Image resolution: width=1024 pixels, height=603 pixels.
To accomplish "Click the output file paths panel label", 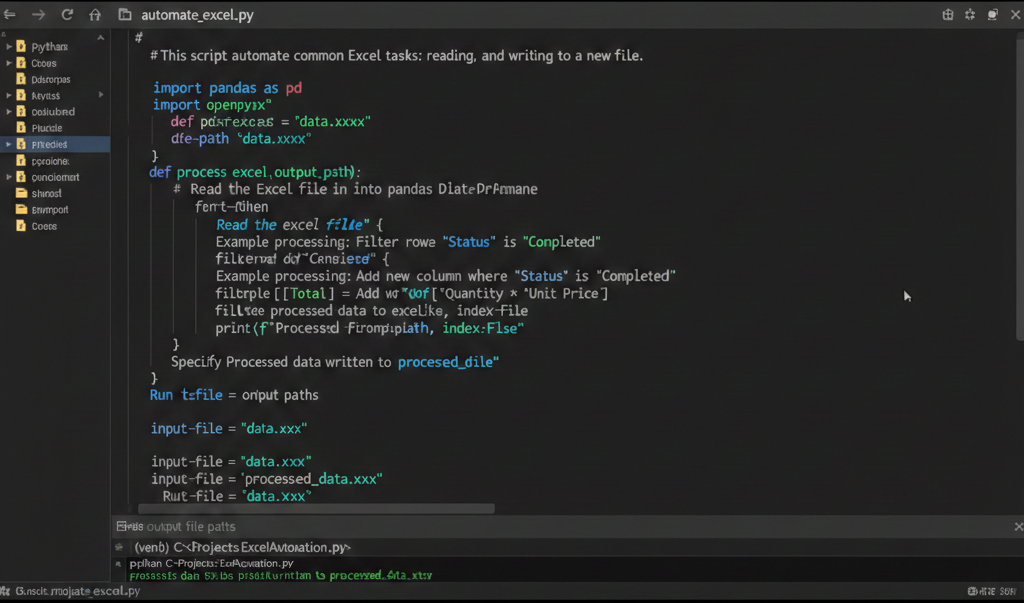I will tap(180, 526).
